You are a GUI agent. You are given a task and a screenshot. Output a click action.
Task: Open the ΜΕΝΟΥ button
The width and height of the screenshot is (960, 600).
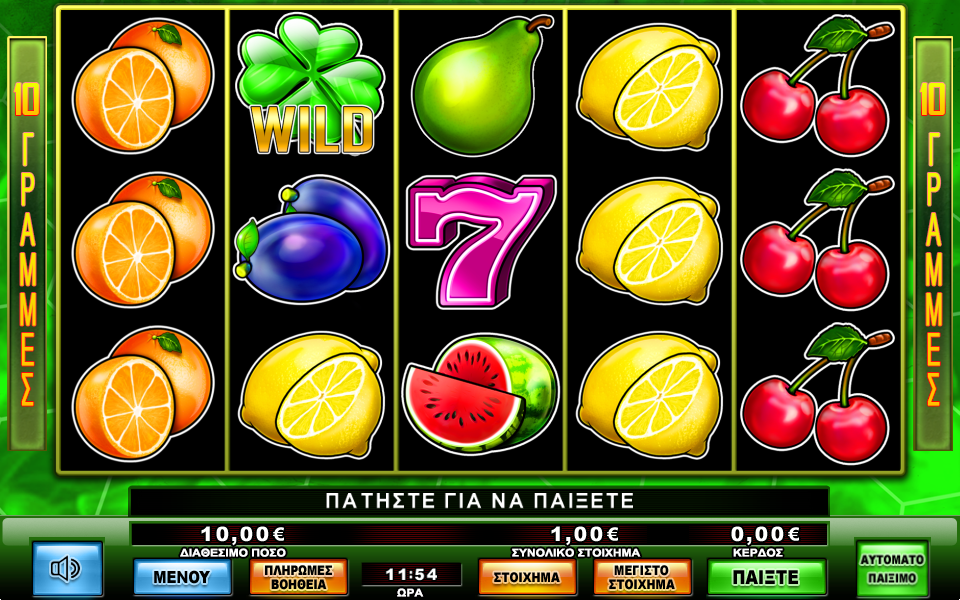(182, 577)
